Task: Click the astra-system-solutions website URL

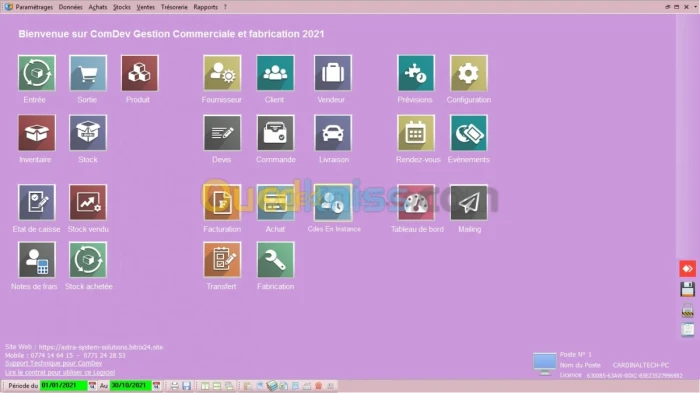Action: pyautogui.click(x=100, y=347)
